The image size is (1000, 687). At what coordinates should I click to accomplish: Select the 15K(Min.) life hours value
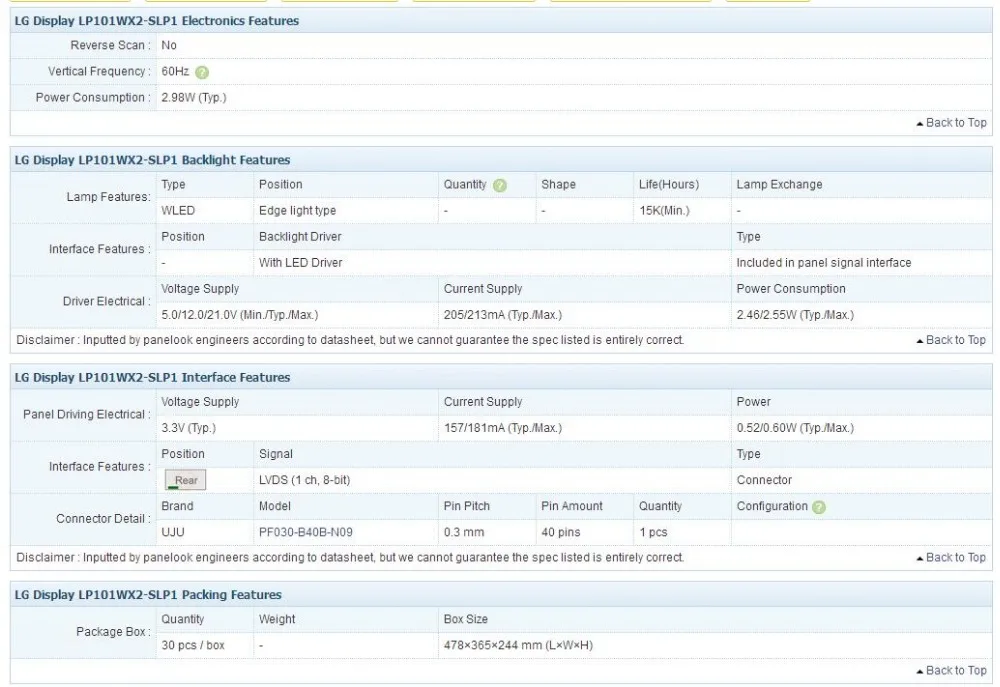664,211
